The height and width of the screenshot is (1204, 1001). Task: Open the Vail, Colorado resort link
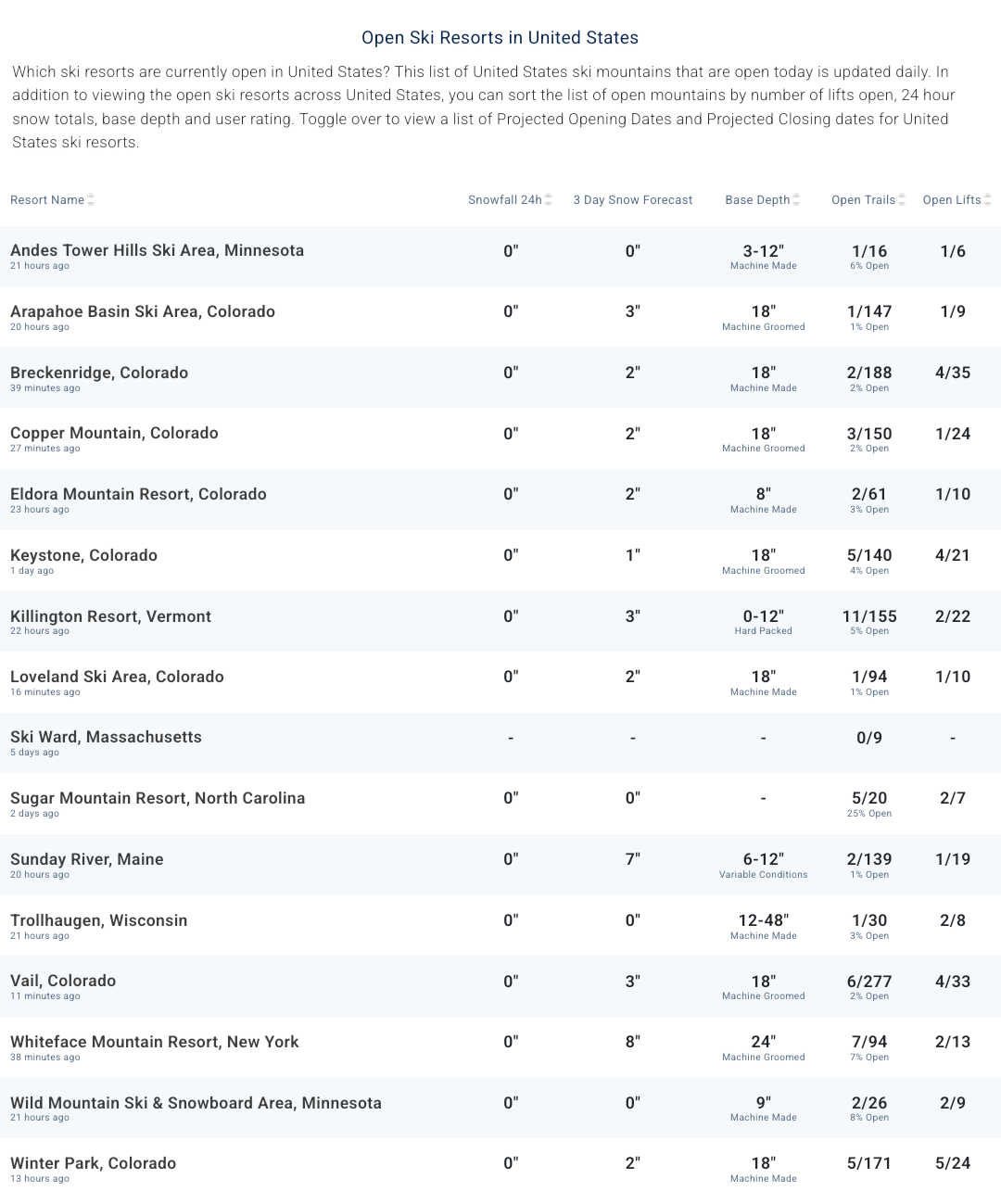(x=63, y=981)
